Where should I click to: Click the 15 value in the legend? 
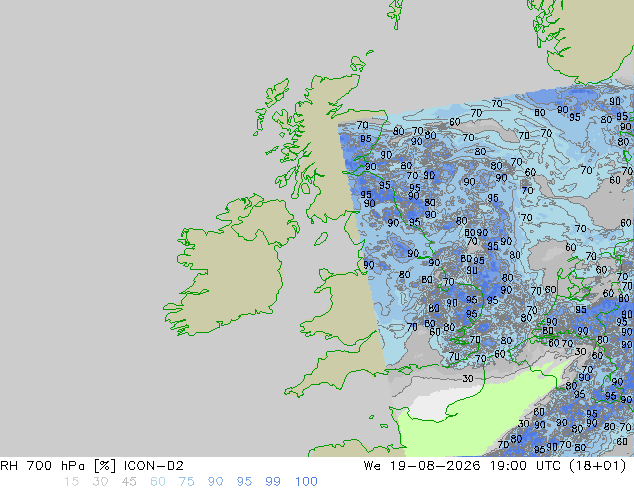point(71,482)
